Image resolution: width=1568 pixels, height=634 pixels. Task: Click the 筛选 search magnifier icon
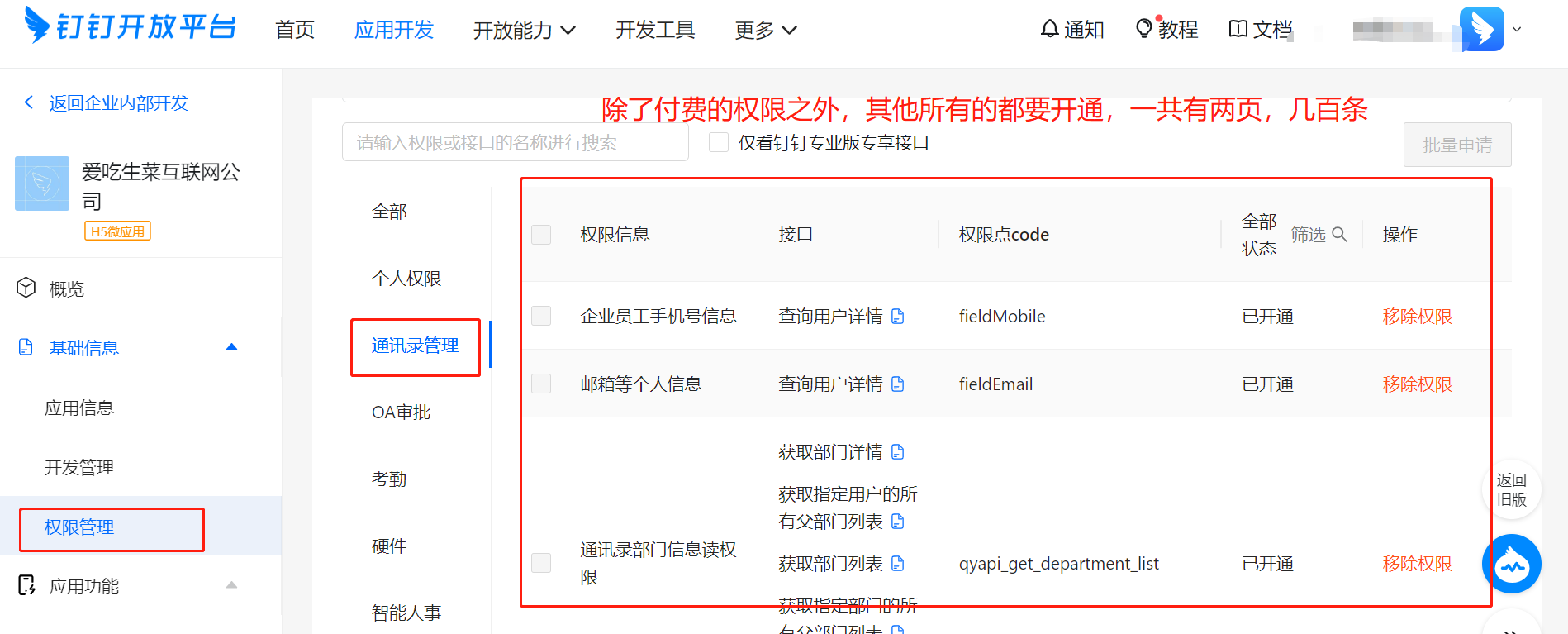[1339, 234]
